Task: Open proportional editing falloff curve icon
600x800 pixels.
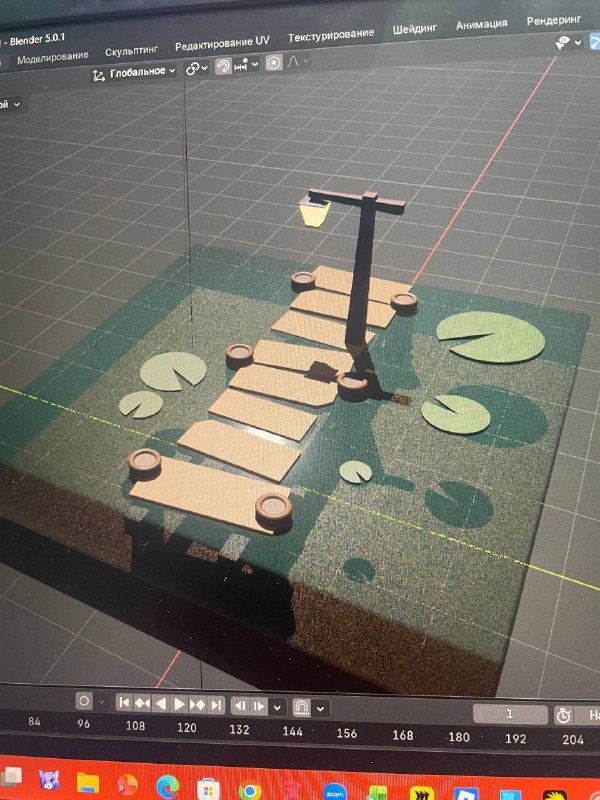Action: 293,62
